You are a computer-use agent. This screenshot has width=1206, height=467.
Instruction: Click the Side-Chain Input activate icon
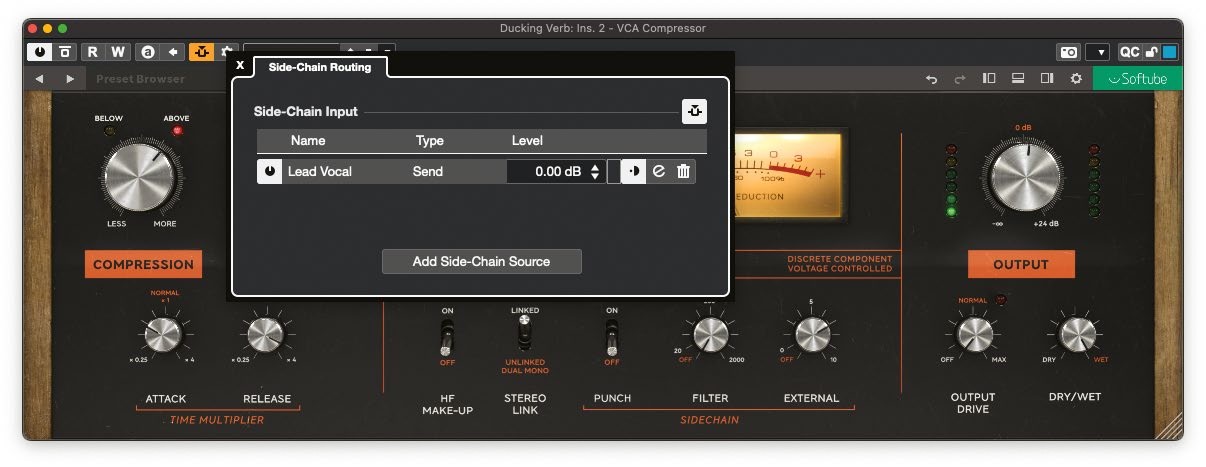[x=694, y=112]
